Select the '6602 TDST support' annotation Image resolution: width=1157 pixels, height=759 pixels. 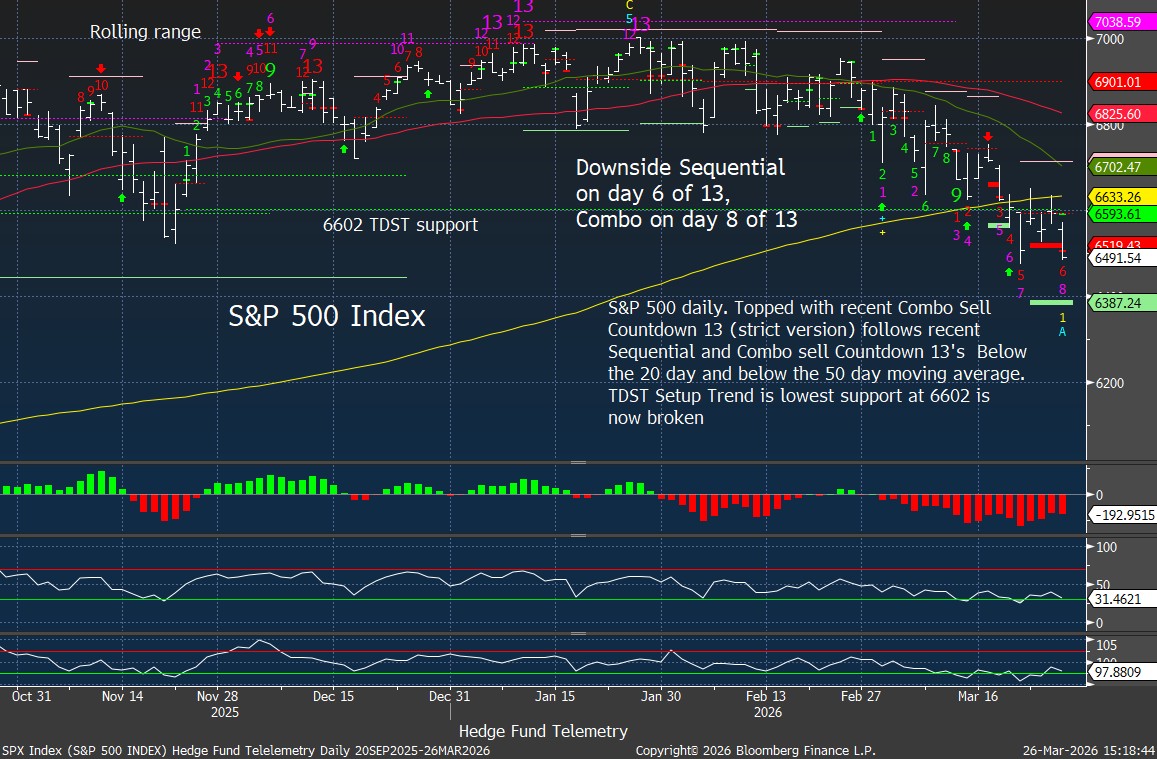click(400, 225)
